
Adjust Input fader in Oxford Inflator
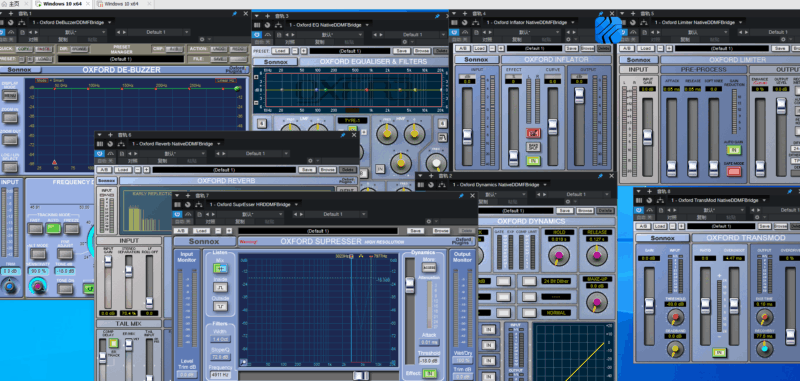tap(467, 136)
